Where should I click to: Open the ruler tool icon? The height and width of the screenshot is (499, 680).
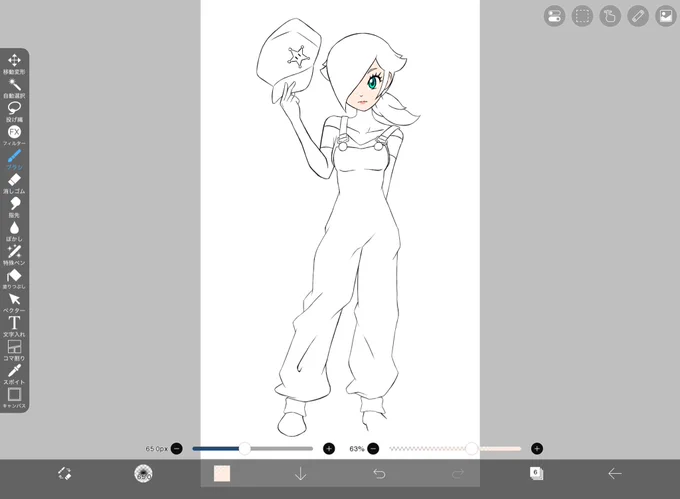638,16
